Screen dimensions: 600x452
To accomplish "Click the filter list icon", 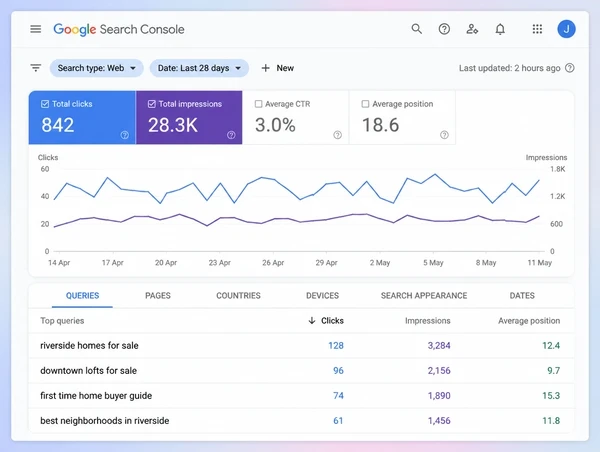I will pos(36,68).
